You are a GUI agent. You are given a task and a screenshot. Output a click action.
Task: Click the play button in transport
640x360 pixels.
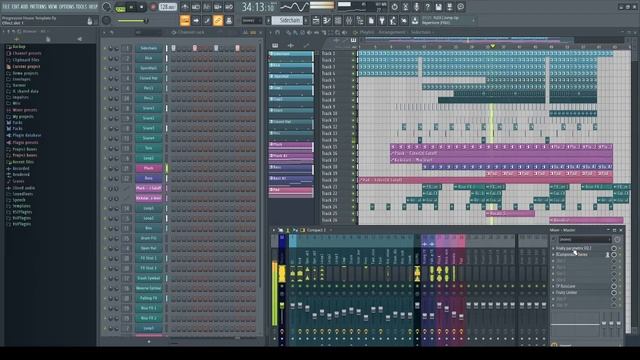[x=131, y=7]
